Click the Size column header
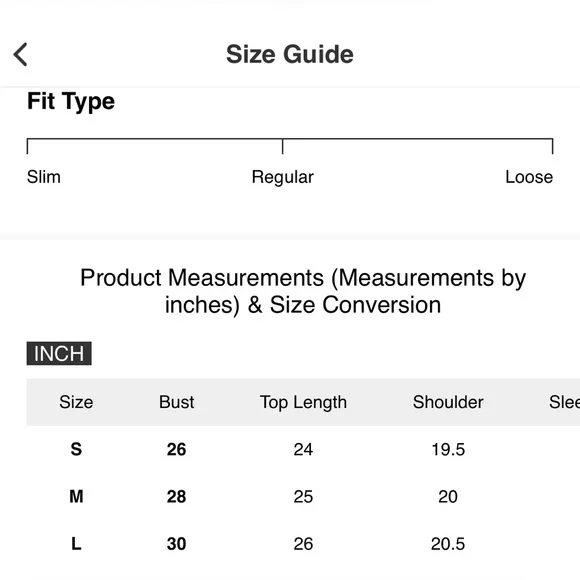The height and width of the screenshot is (580, 580). 76,402
